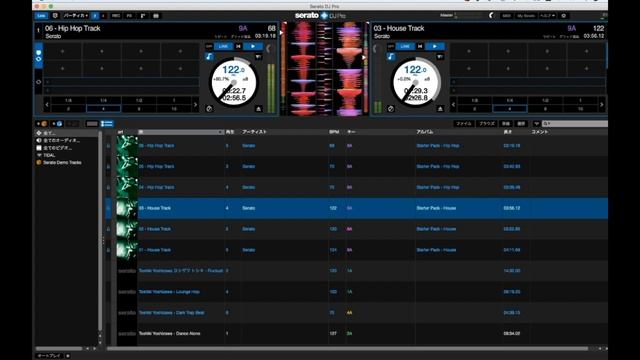Click the MIDI button
Screen dimensions: 640x360
[x=506, y=16]
